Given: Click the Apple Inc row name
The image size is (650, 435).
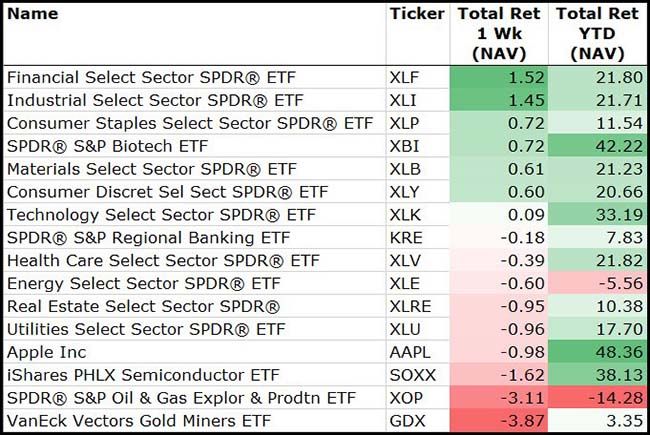Looking at the screenshot, I should 47,352.
